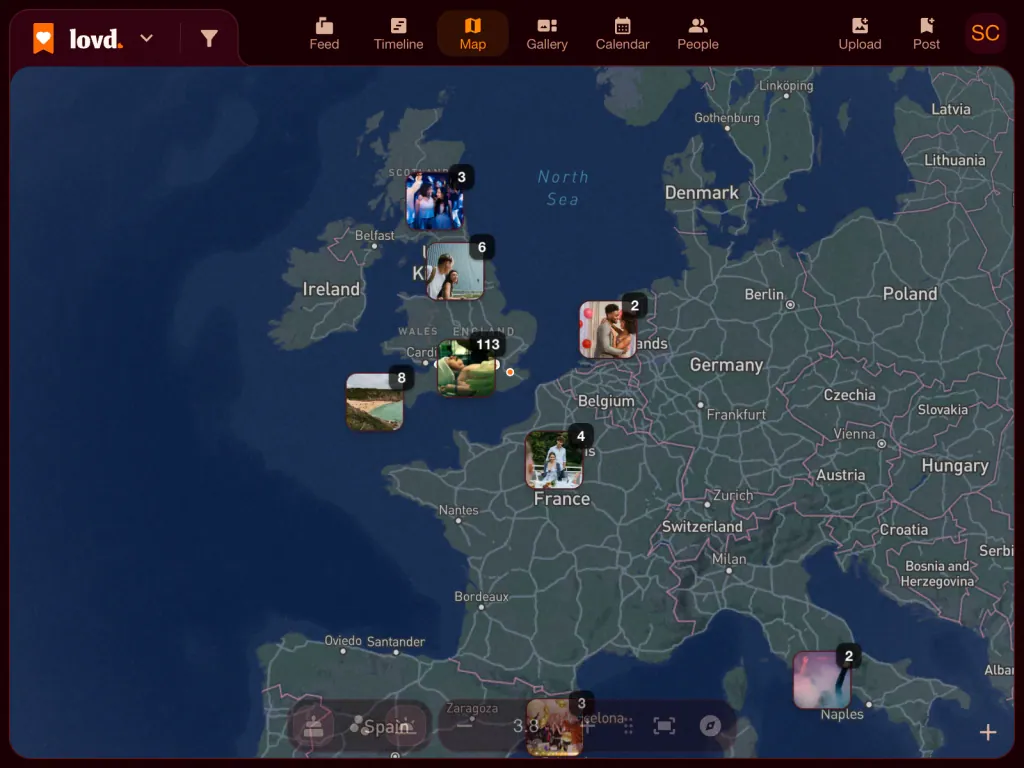The height and width of the screenshot is (768, 1024).
Task: Click the Lithuania country label
Action: (x=955, y=160)
